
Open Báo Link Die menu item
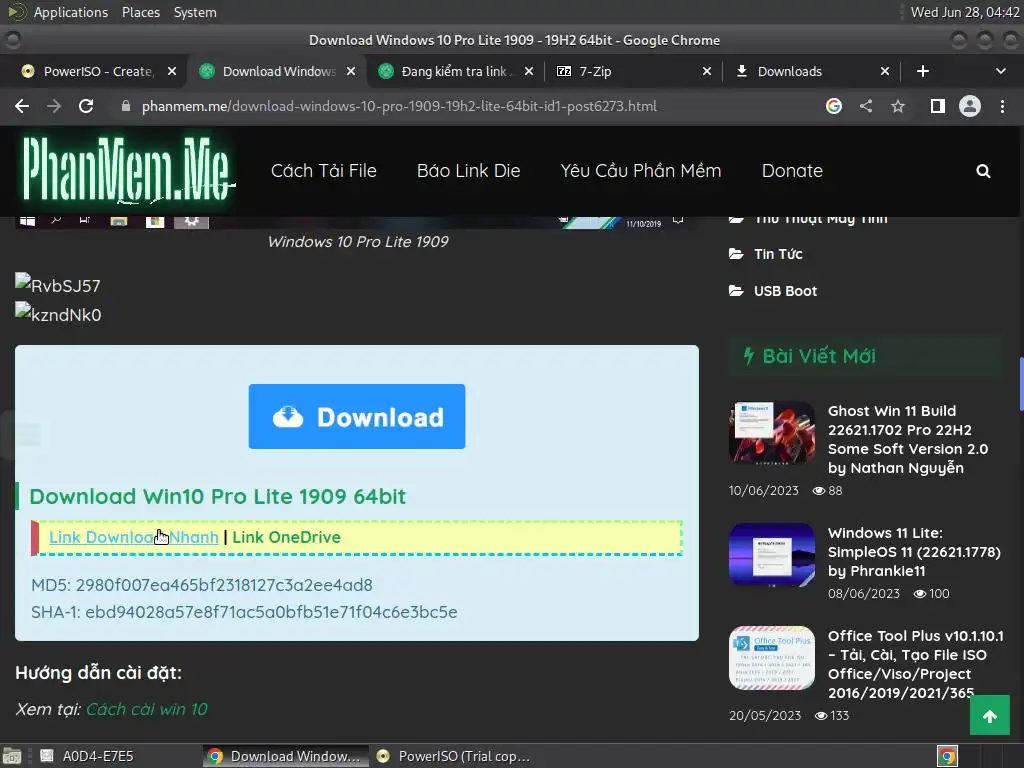(x=468, y=170)
